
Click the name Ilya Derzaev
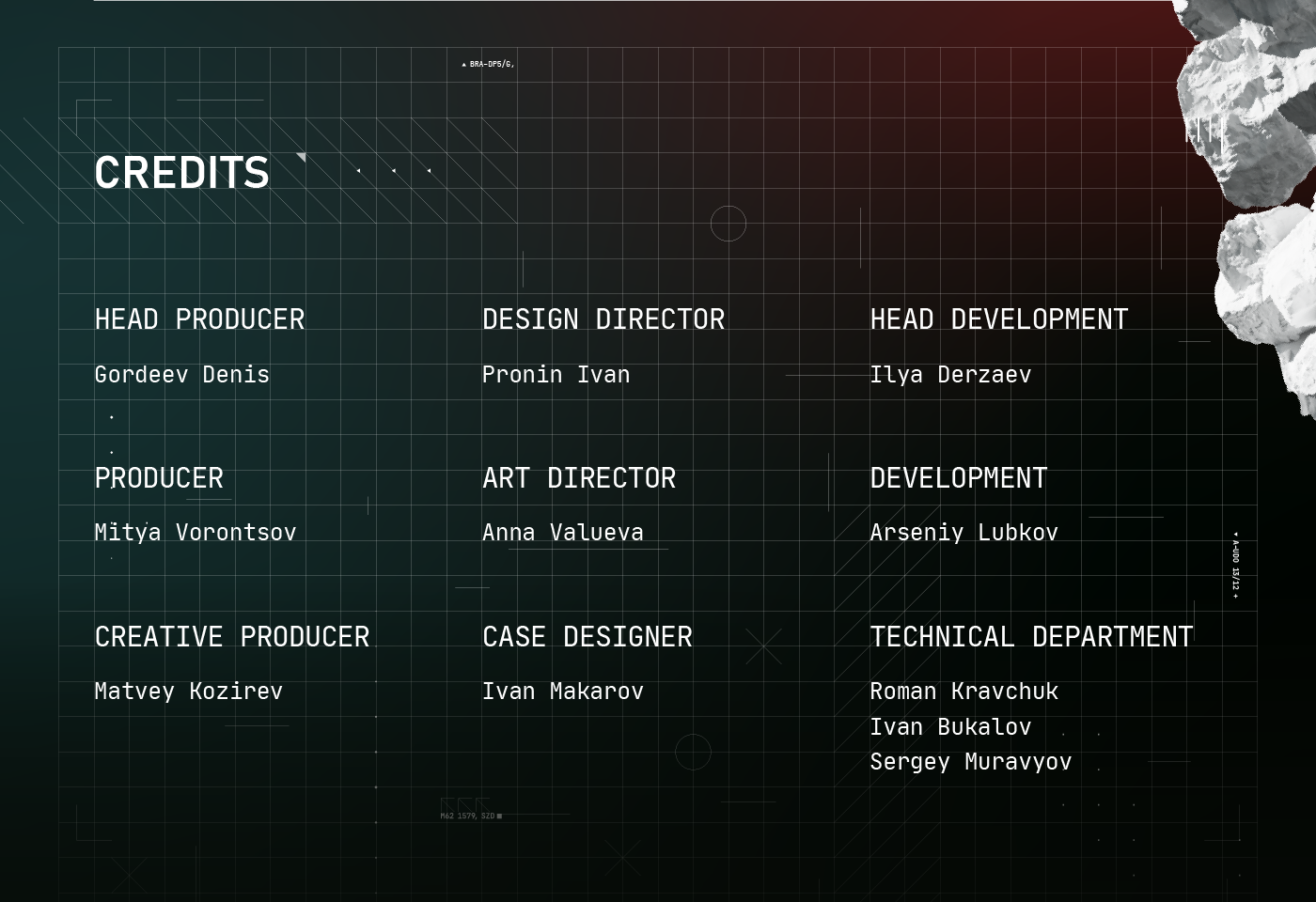coord(951,375)
